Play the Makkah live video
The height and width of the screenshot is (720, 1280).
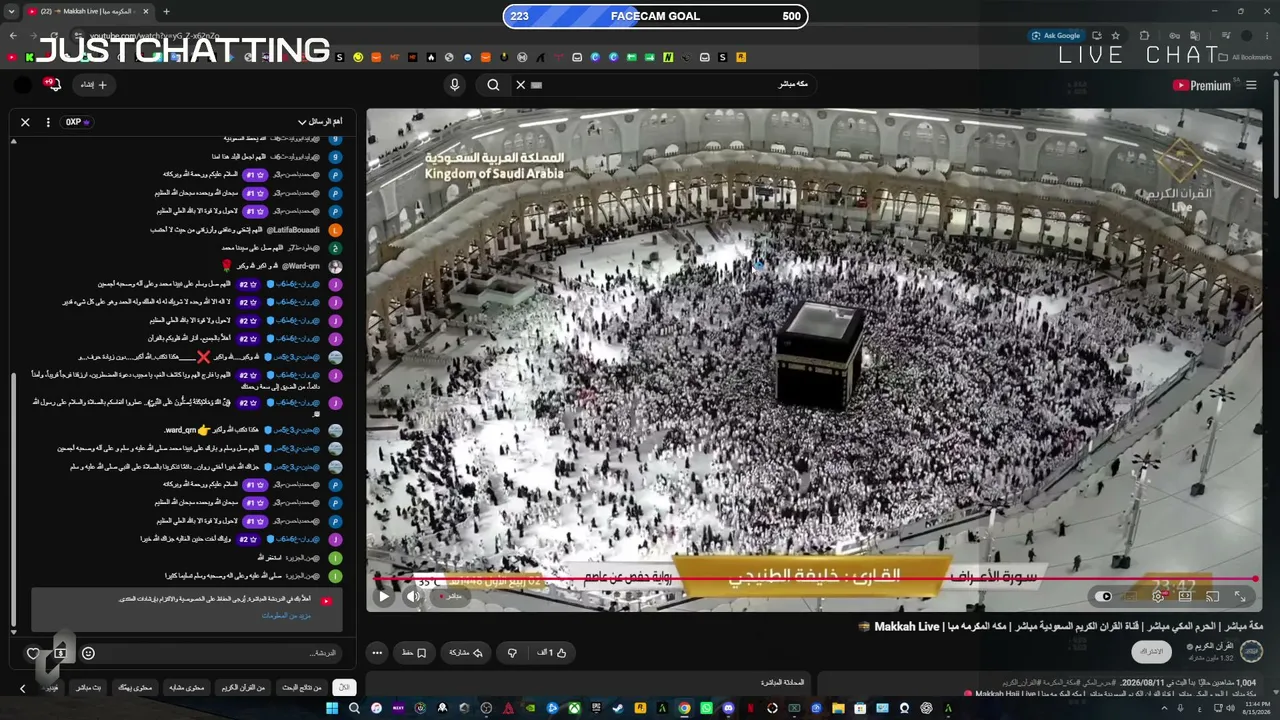(383, 596)
